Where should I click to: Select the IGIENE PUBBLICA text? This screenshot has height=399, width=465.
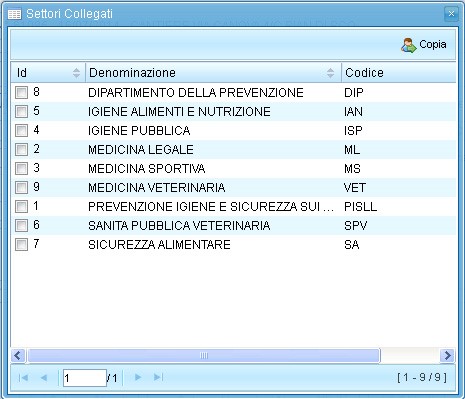tap(139, 131)
